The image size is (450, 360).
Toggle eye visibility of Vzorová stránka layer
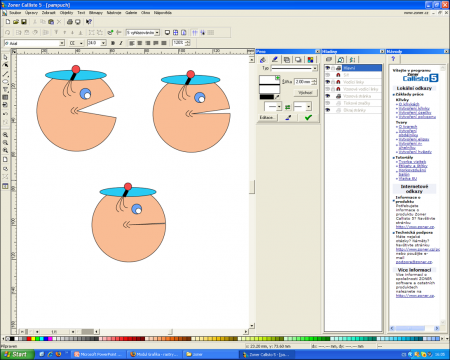pyautogui.click(x=328, y=96)
